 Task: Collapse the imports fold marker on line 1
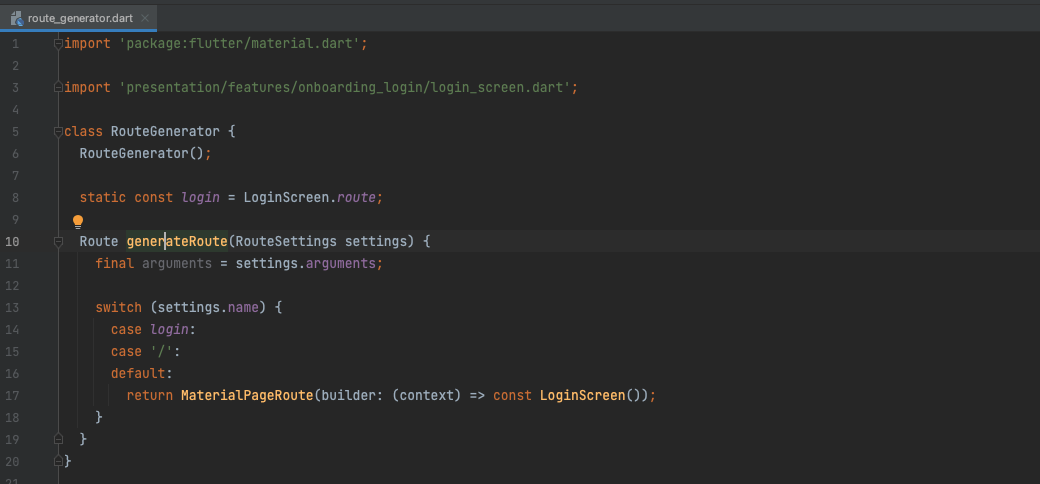(x=58, y=44)
